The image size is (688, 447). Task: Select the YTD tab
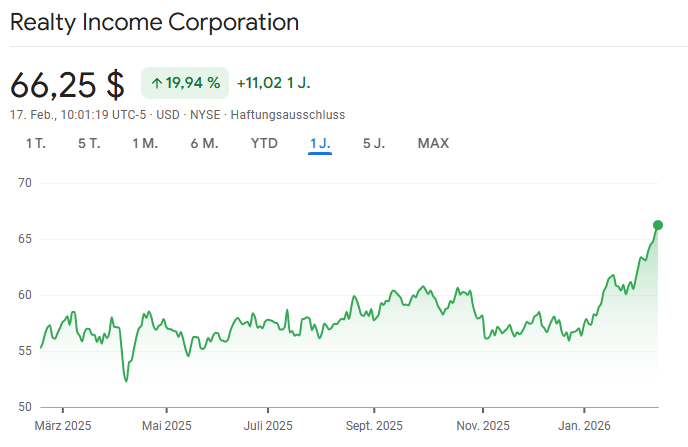pyautogui.click(x=264, y=143)
